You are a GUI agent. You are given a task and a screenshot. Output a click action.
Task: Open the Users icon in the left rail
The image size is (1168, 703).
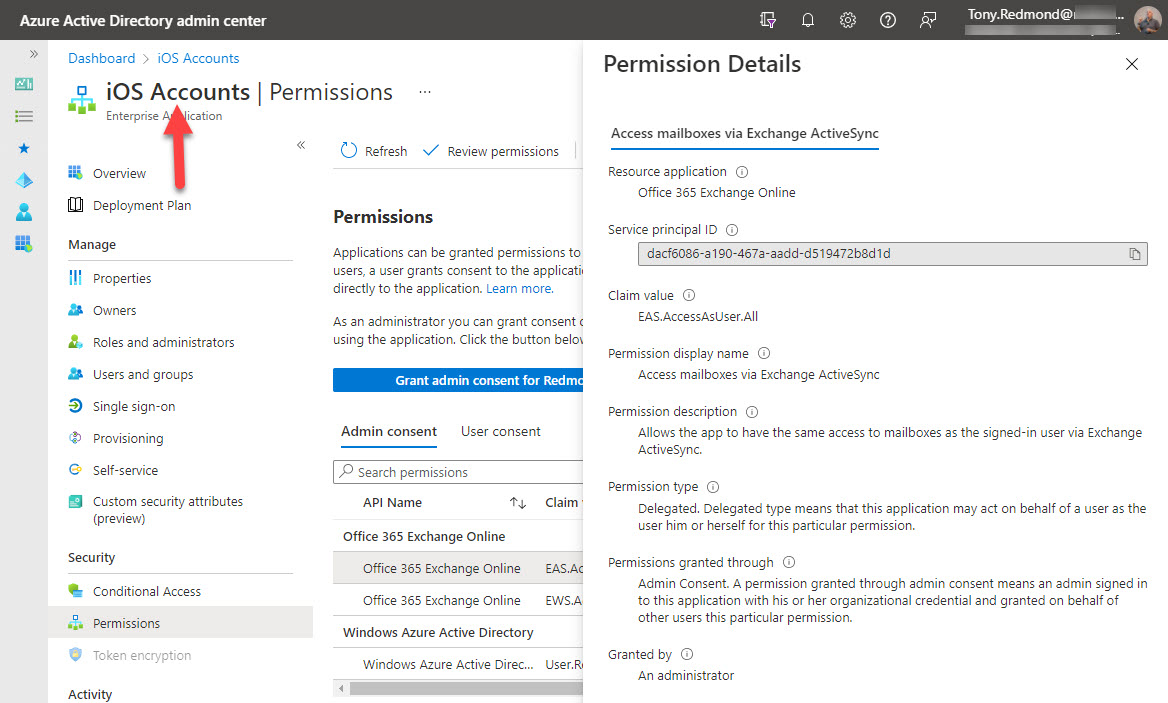24,212
